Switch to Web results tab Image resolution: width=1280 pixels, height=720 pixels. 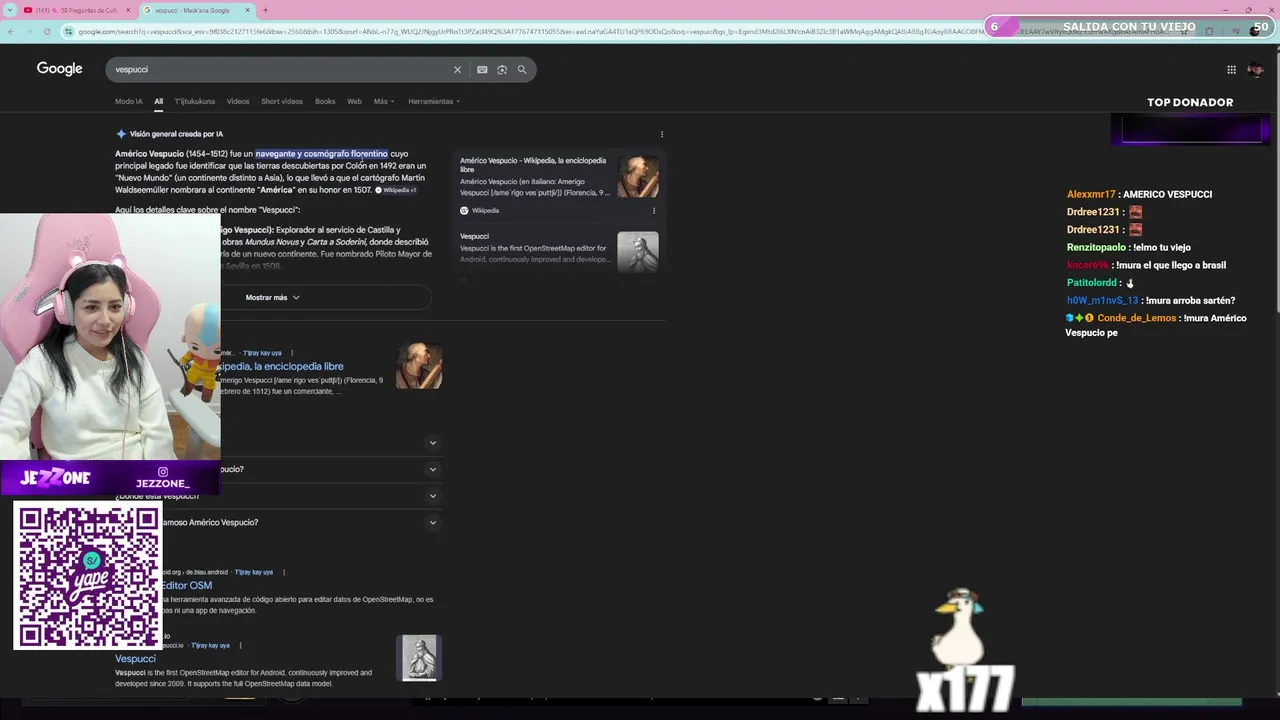pyautogui.click(x=354, y=101)
